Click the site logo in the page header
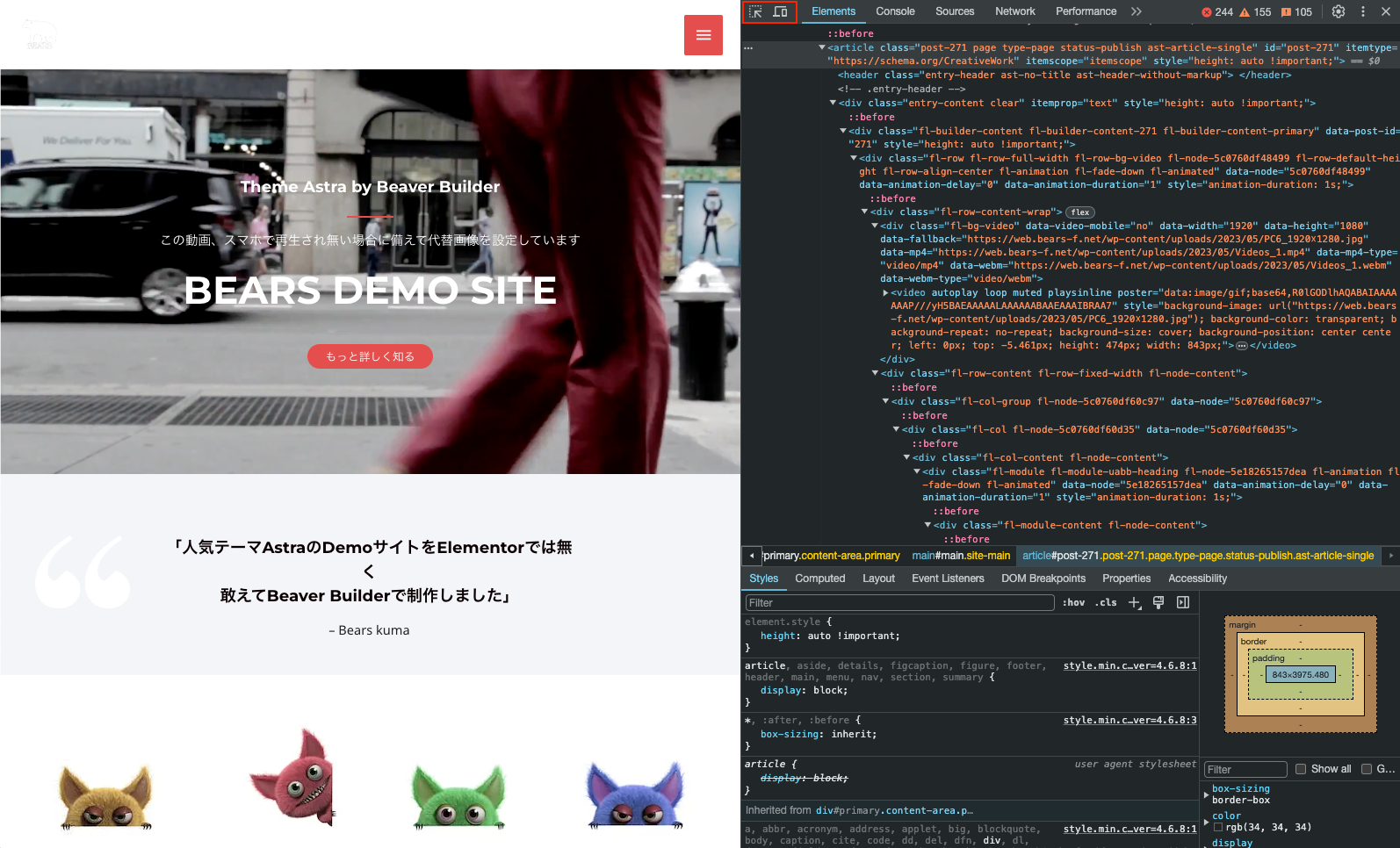The height and width of the screenshot is (848, 1400). point(40,34)
